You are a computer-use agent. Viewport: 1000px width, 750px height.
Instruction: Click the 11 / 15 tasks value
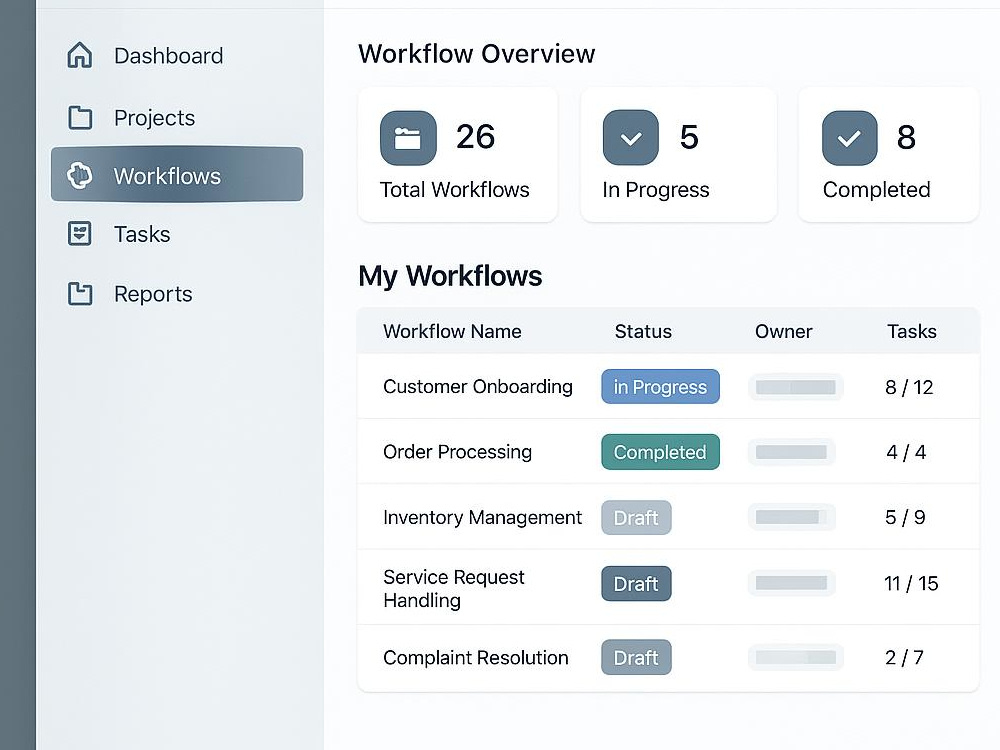911,584
